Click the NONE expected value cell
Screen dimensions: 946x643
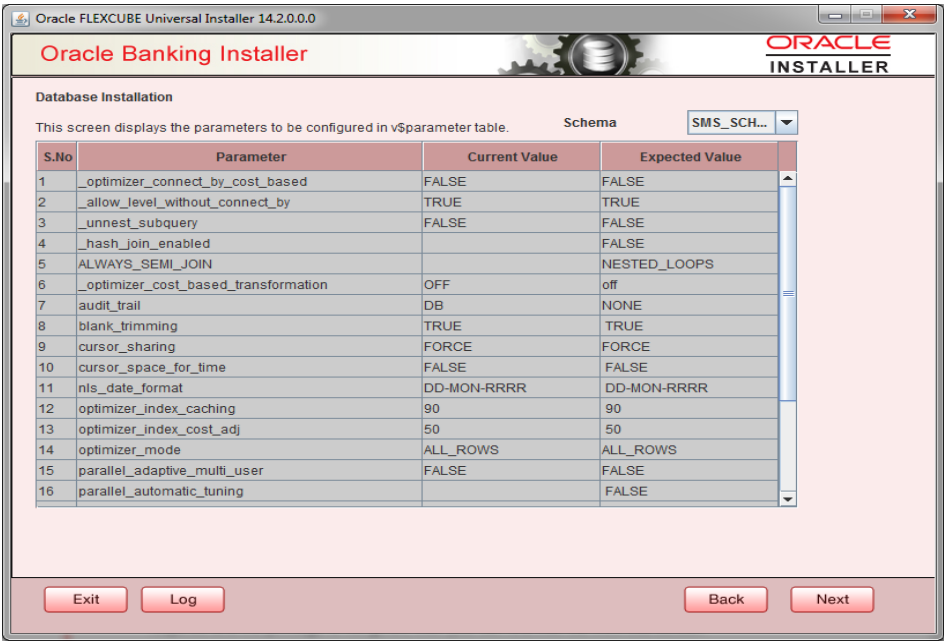[x=689, y=305]
